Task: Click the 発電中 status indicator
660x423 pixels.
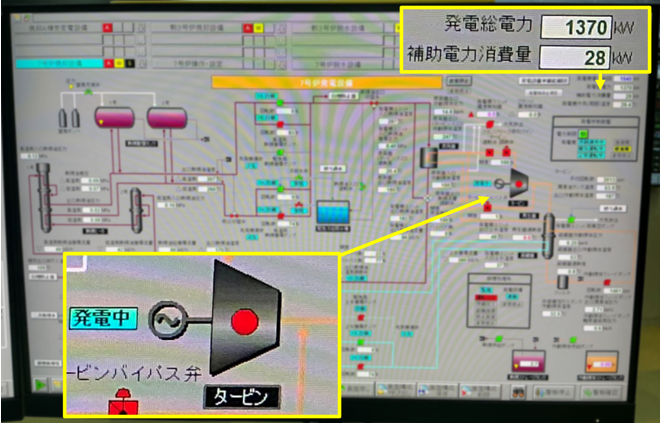Action: (x=101, y=319)
